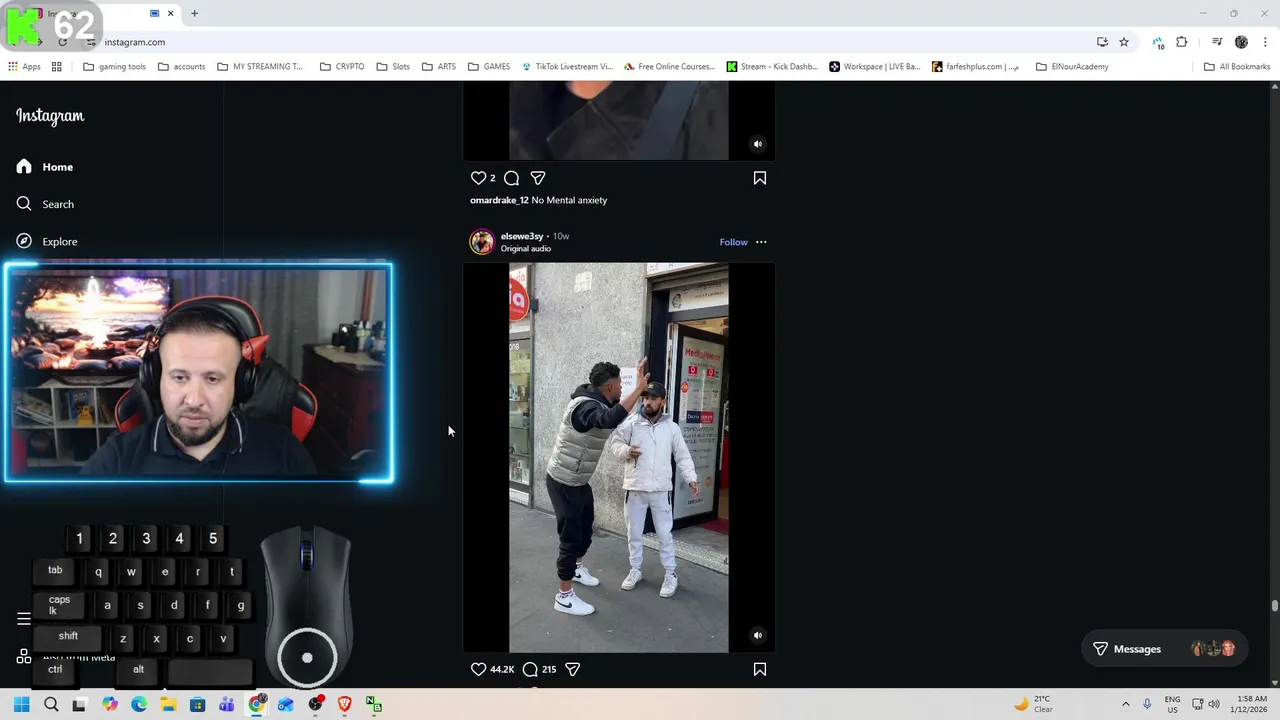Viewport: 1280px width, 720px height.
Task: Bookmark this page with the star icon
Action: tap(1124, 42)
